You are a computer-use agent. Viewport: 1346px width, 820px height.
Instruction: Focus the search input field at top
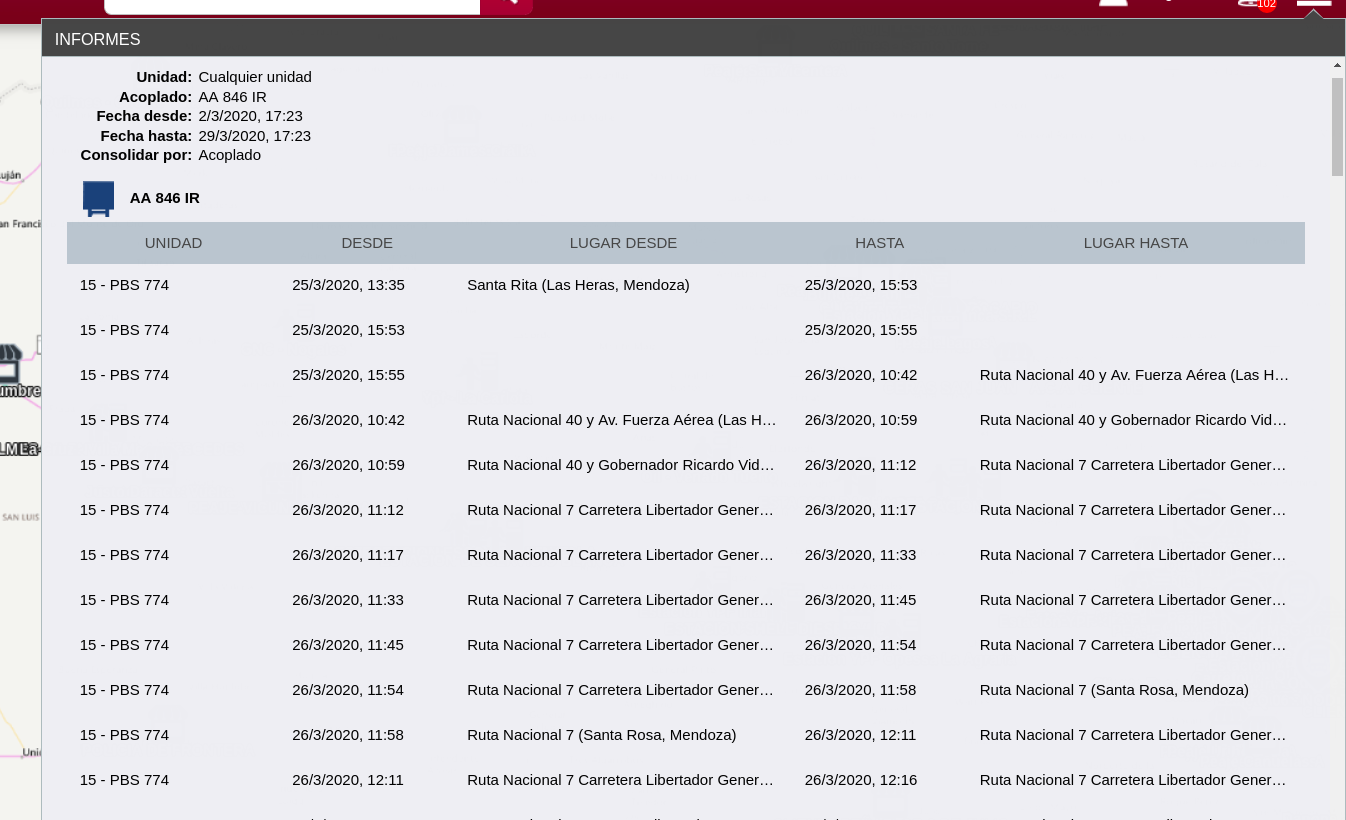tap(292, 5)
